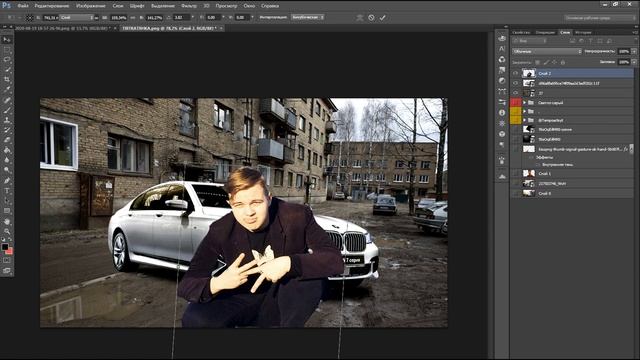Select the Clone Stamp tool
This screenshot has width=640, height=360.
pyautogui.click(x=7, y=120)
